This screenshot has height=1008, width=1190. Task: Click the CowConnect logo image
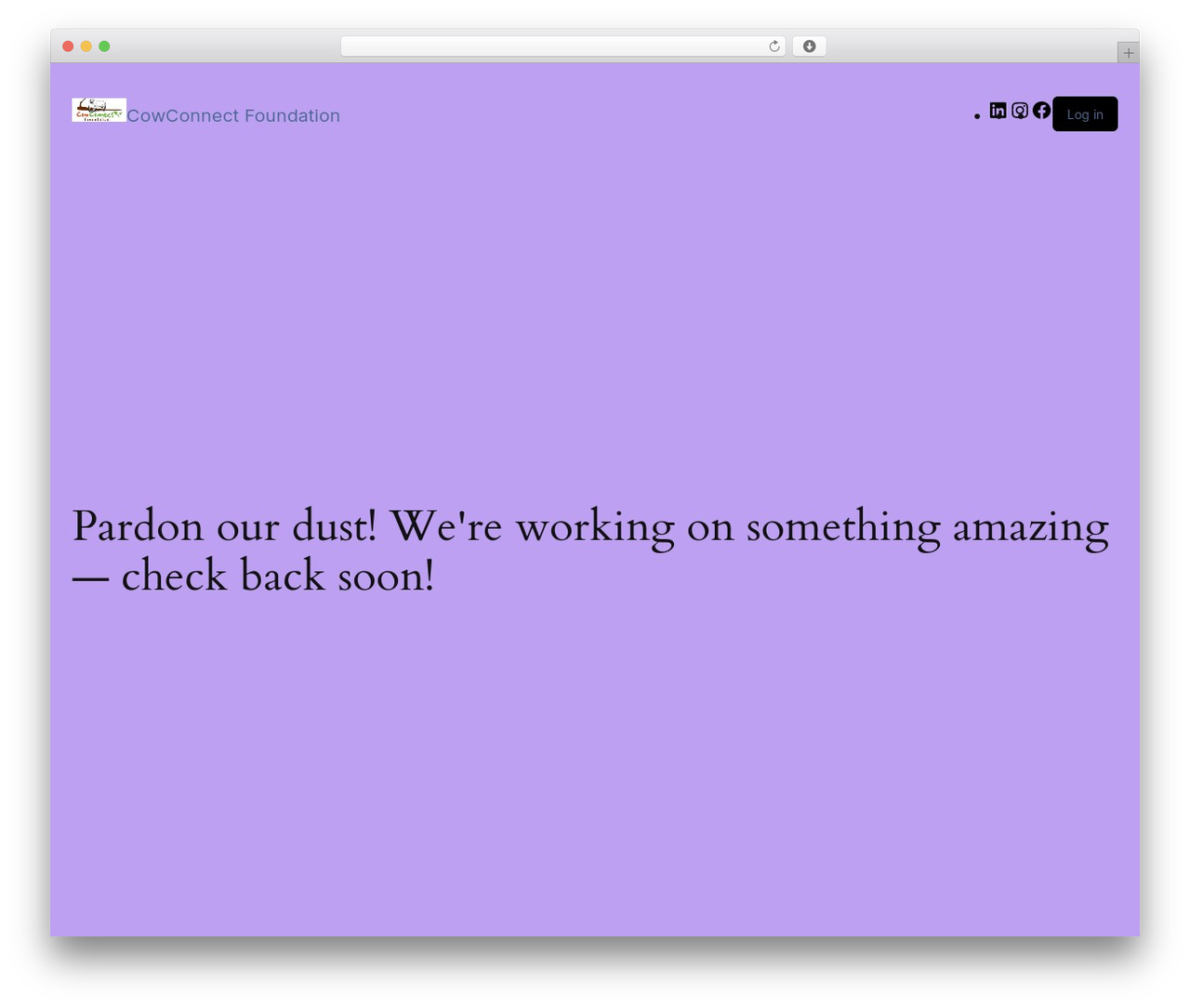click(99, 110)
